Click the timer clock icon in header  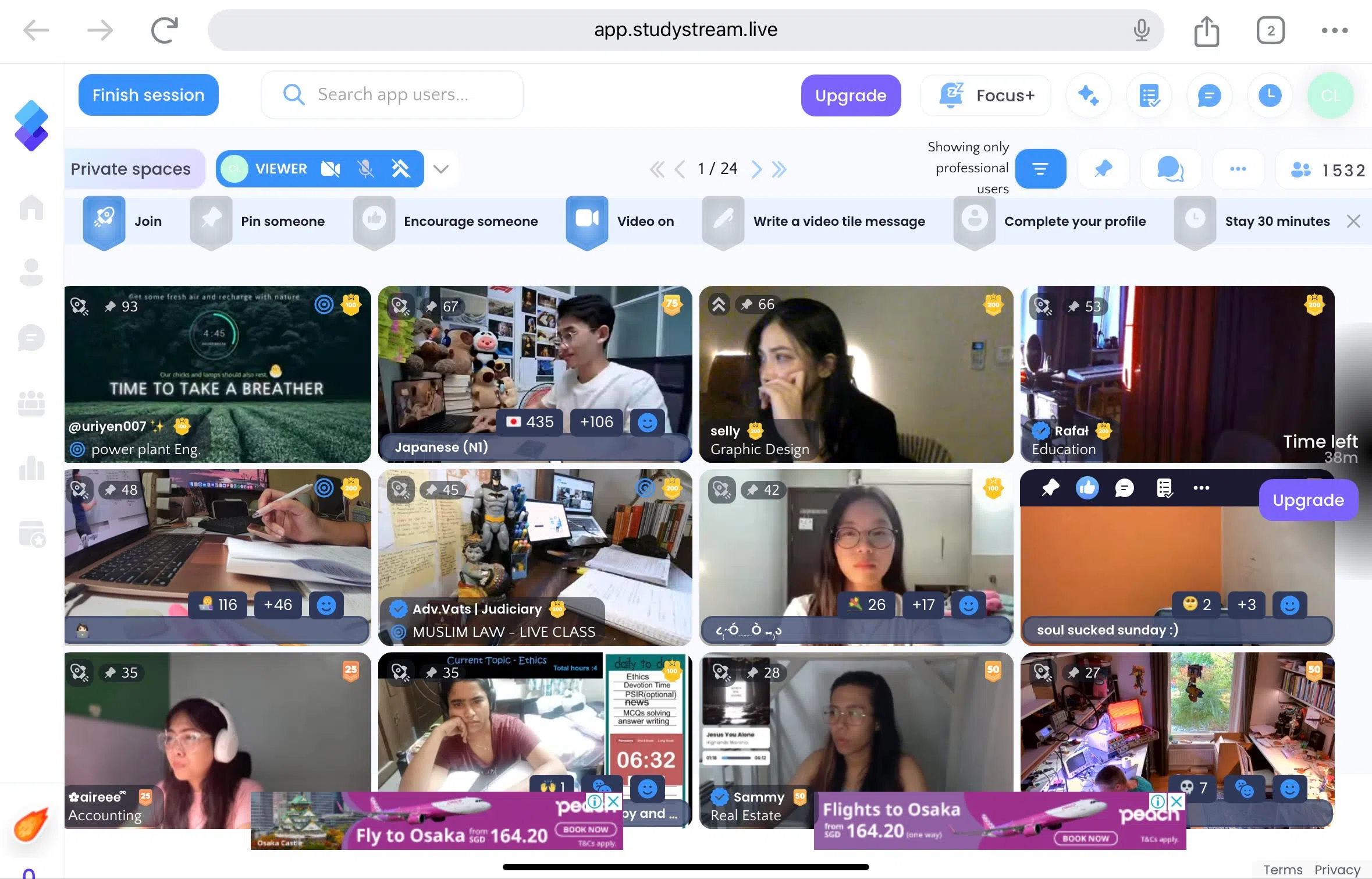point(1270,95)
